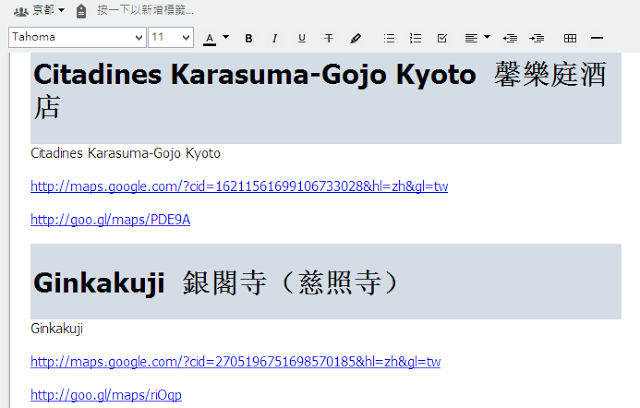Increase indent of paragraph
640x408 pixels.
537,38
